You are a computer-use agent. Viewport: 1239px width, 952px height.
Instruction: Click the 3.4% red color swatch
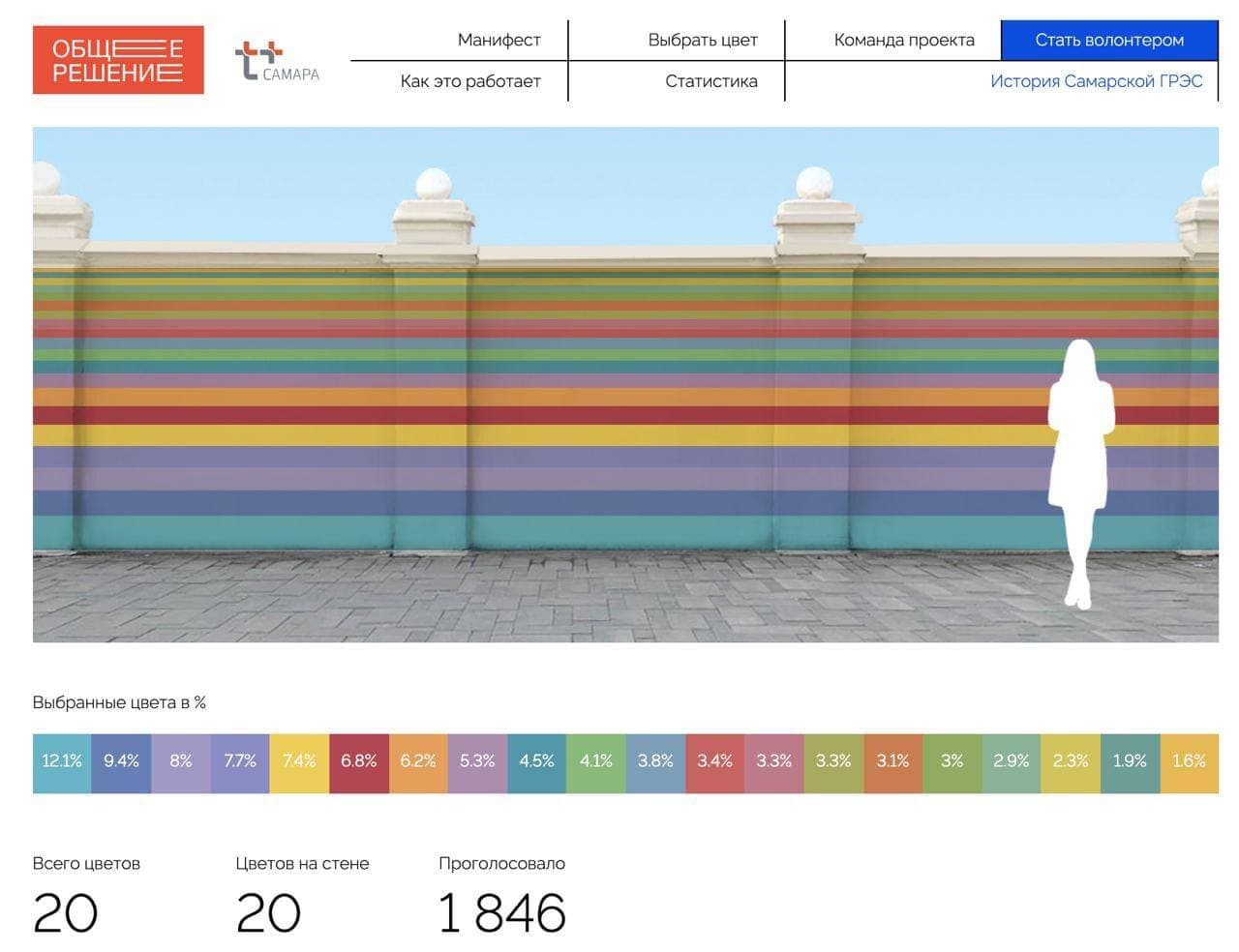coord(714,761)
